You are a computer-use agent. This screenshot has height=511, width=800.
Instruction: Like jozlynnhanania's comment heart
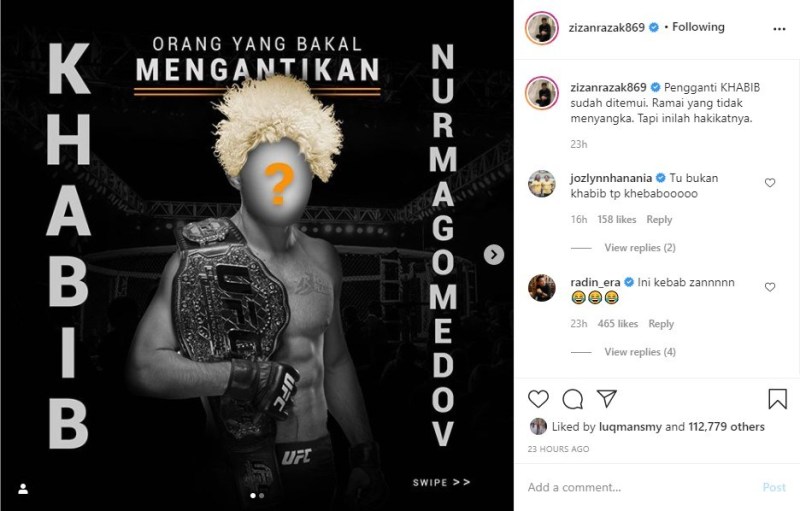point(770,183)
